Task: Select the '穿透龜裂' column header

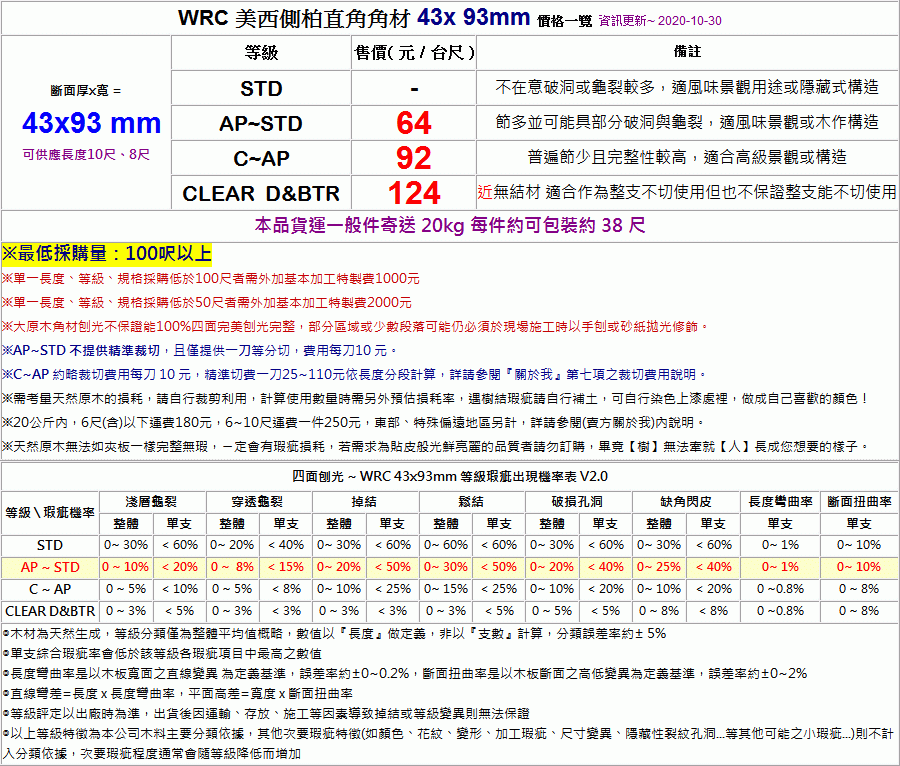Action: [x=258, y=501]
